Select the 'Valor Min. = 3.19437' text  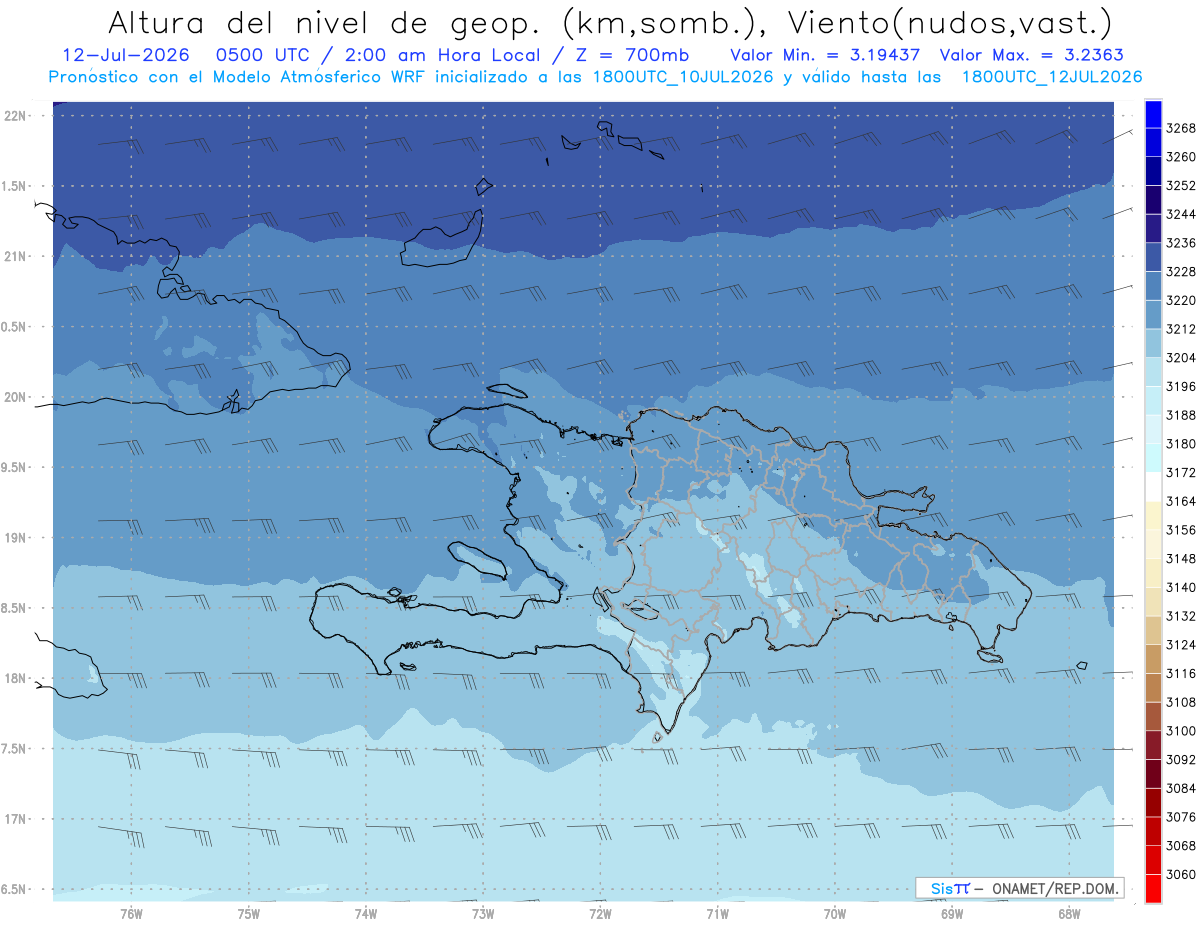click(x=825, y=56)
